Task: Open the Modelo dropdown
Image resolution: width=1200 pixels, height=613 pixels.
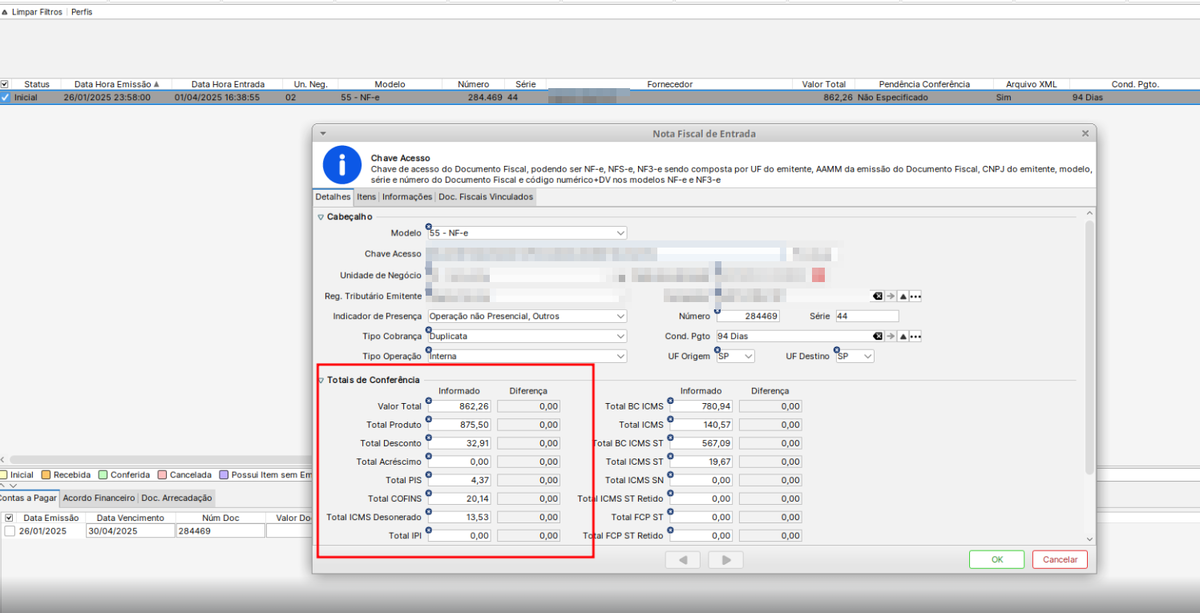Action: (620, 233)
